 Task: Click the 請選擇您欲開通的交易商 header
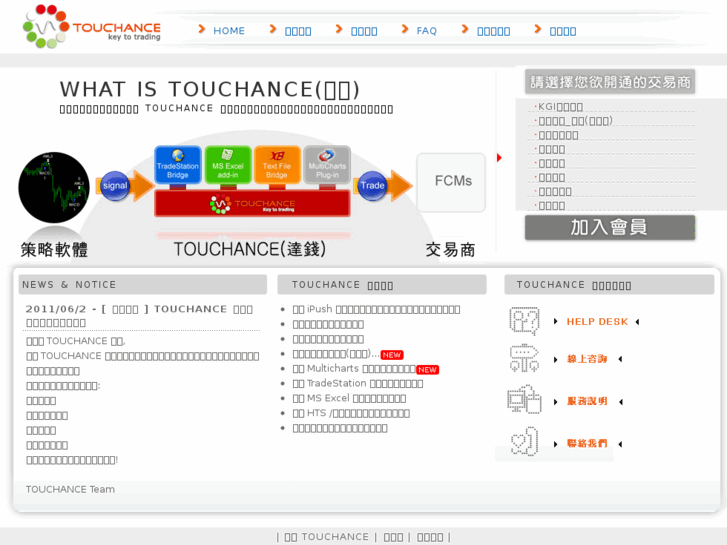610,82
